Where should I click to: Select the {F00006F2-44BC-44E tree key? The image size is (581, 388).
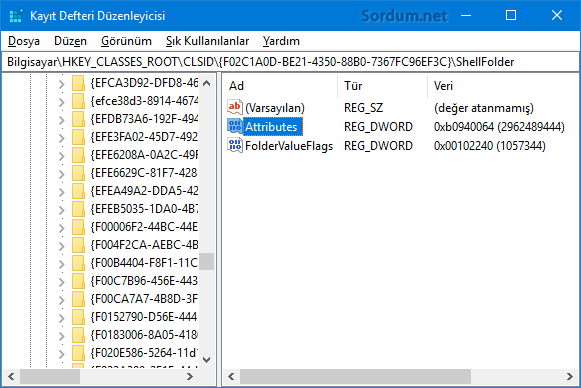[144, 227]
